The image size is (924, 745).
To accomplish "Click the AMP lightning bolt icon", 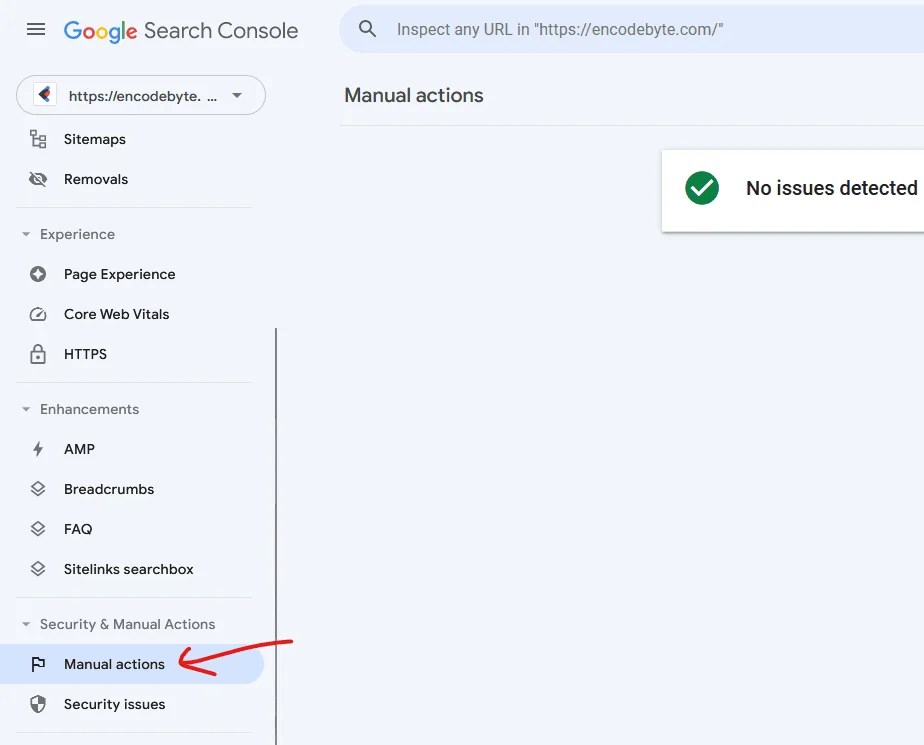I will (38, 449).
